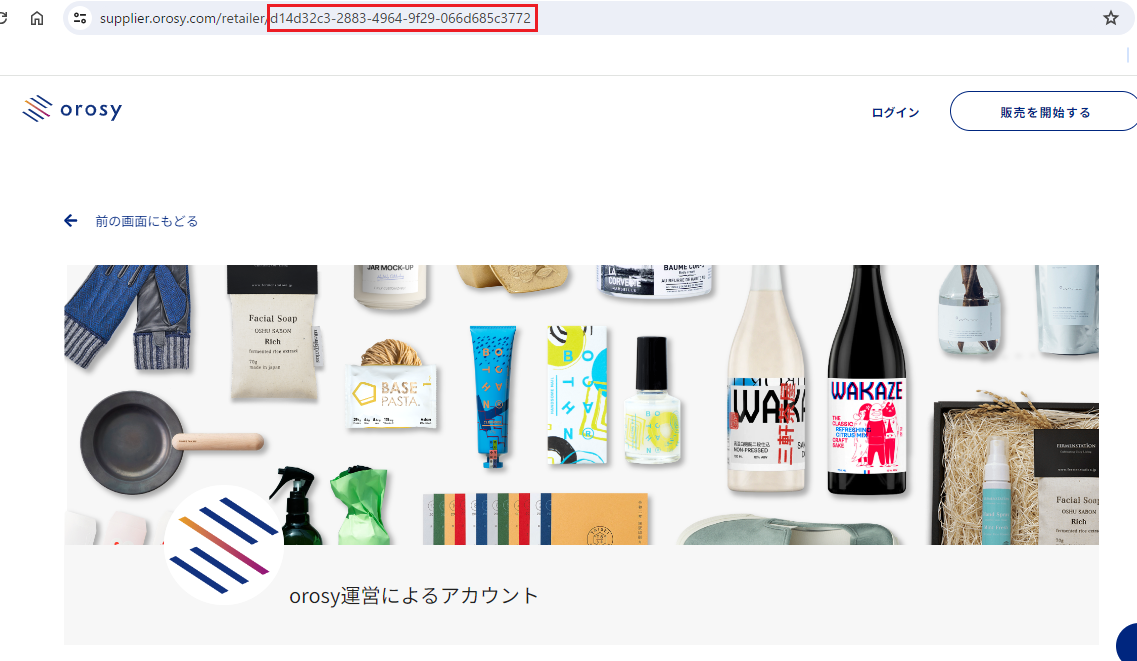
Task: Go back via 前の画面にもどる link
Action: [x=146, y=221]
